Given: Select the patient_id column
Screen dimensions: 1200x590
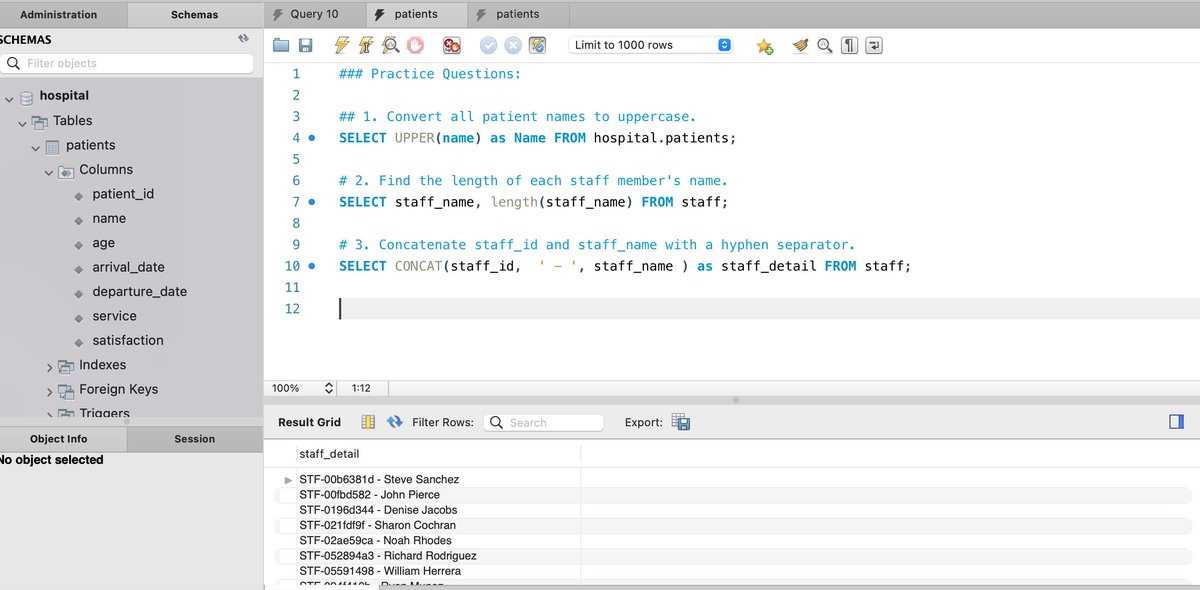Looking at the screenshot, I should pyautogui.click(x=123, y=194).
